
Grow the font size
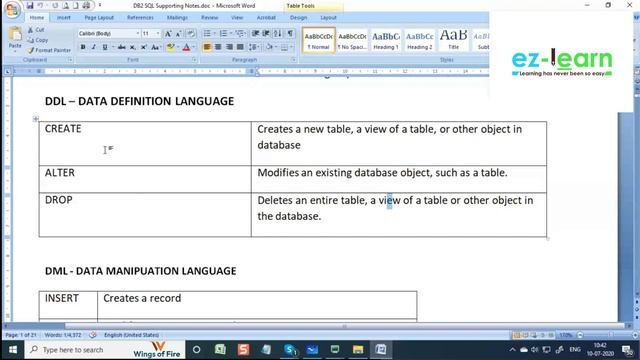coord(168,34)
